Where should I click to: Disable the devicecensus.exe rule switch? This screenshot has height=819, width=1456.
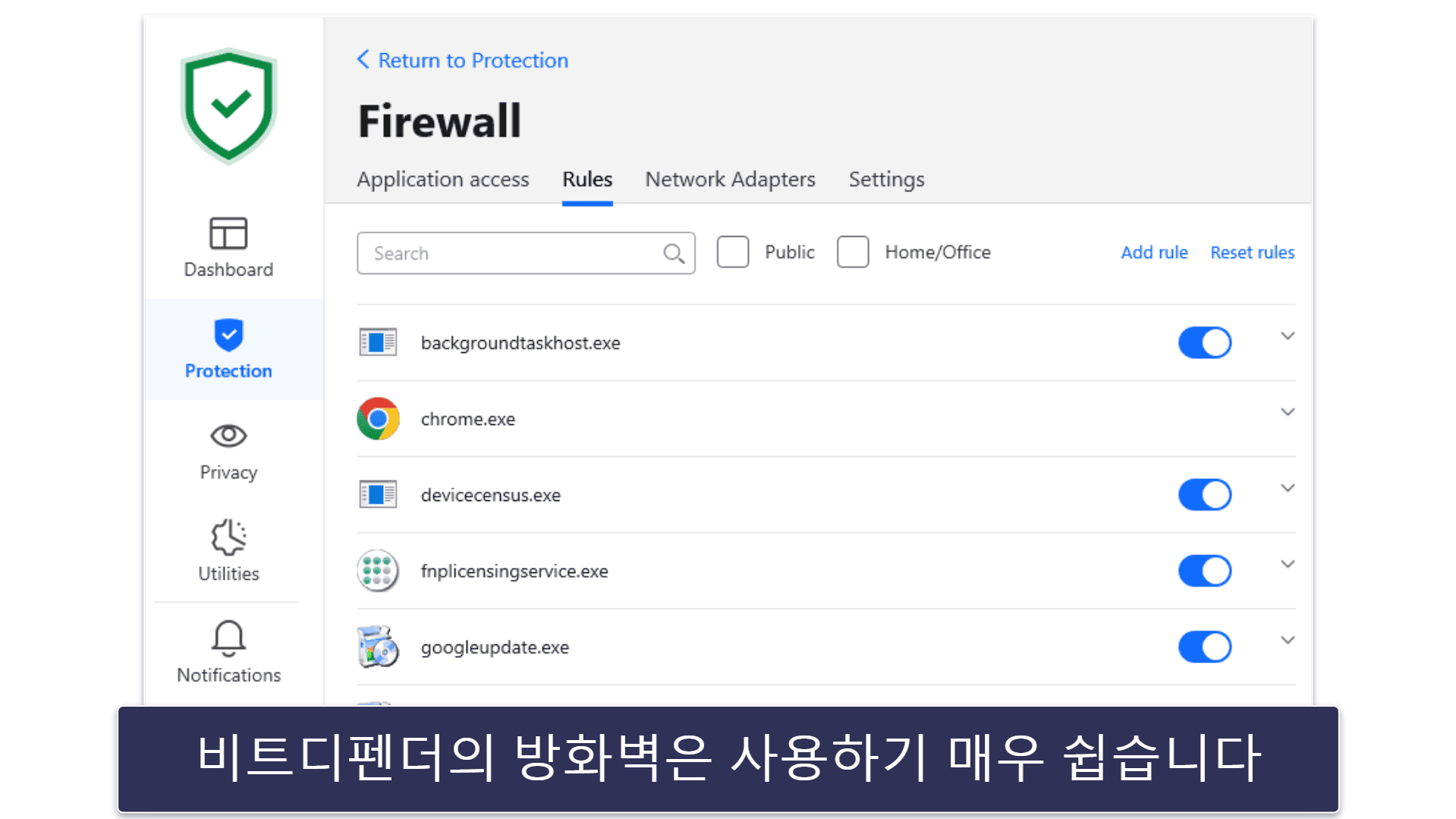(1205, 495)
